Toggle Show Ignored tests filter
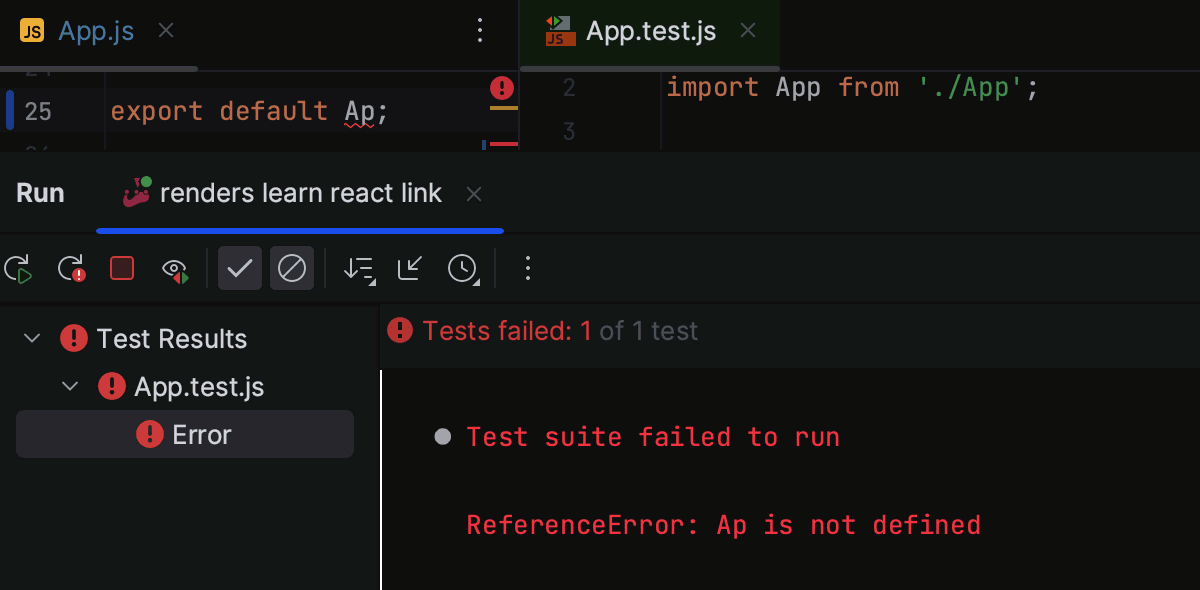1200x590 pixels. point(292,268)
